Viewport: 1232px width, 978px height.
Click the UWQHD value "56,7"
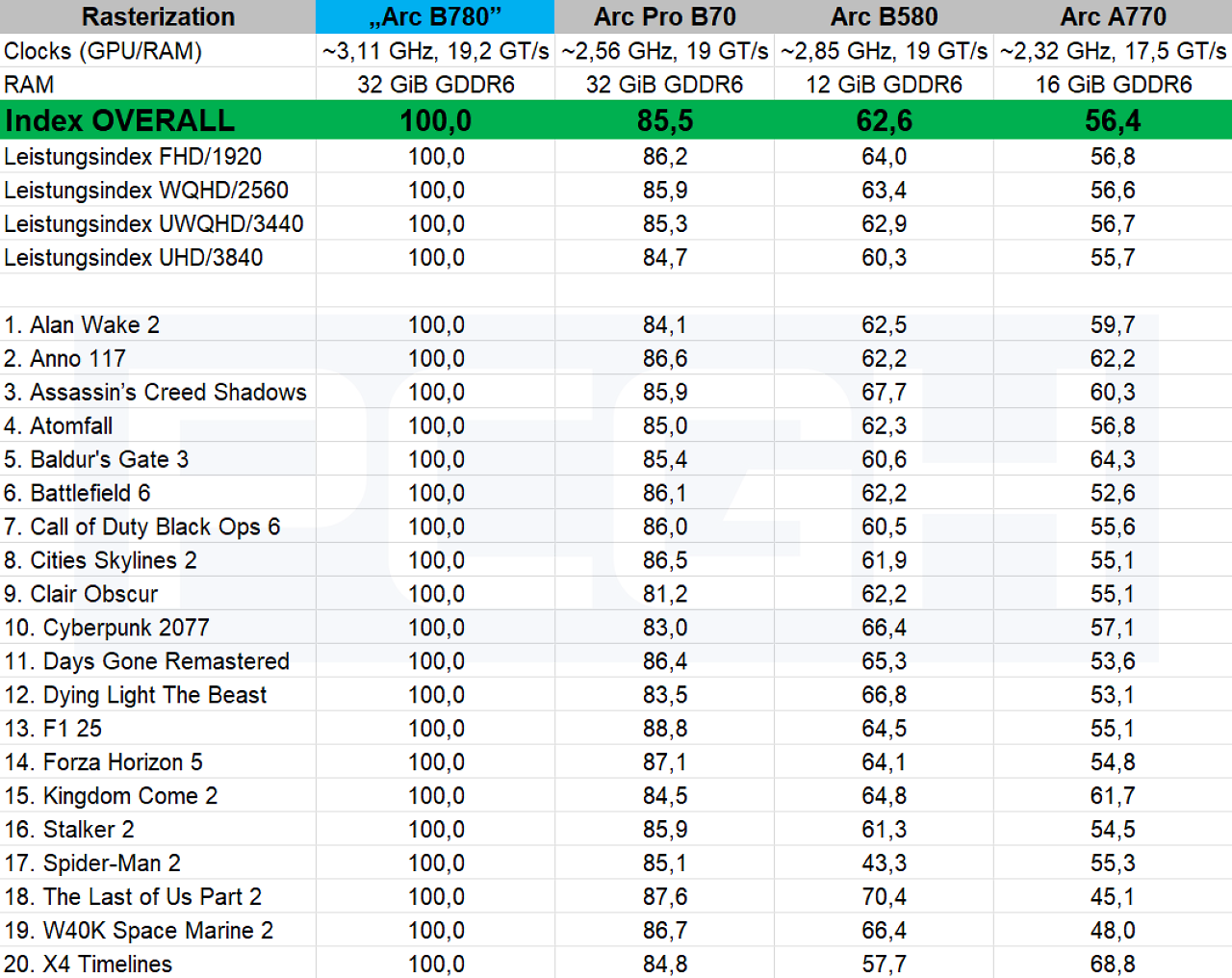pos(1113,224)
